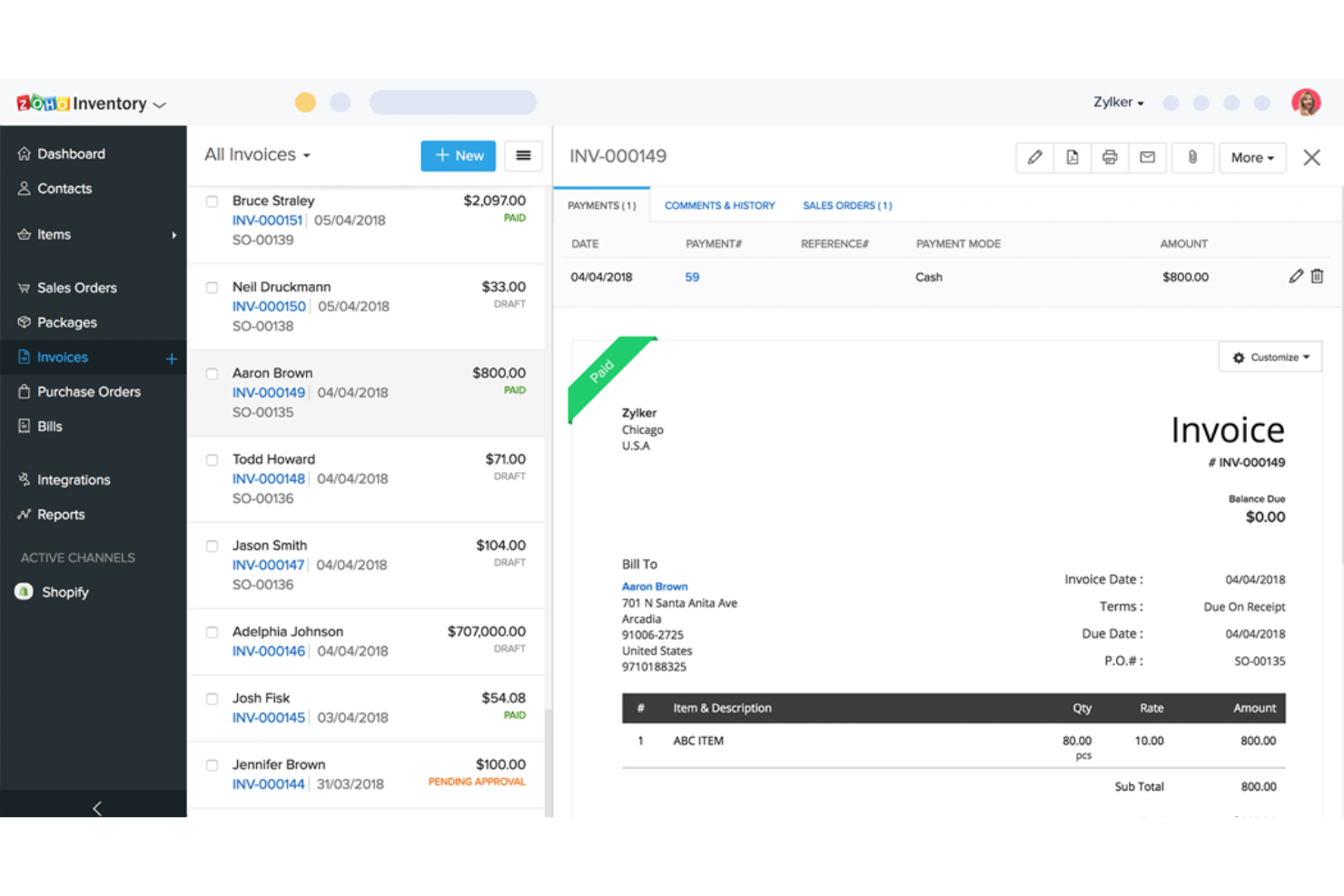Screen dimensions: 1344x896
Task: Open the Sales Orders tab of INV-000149
Action: click(x=846, y=205)
